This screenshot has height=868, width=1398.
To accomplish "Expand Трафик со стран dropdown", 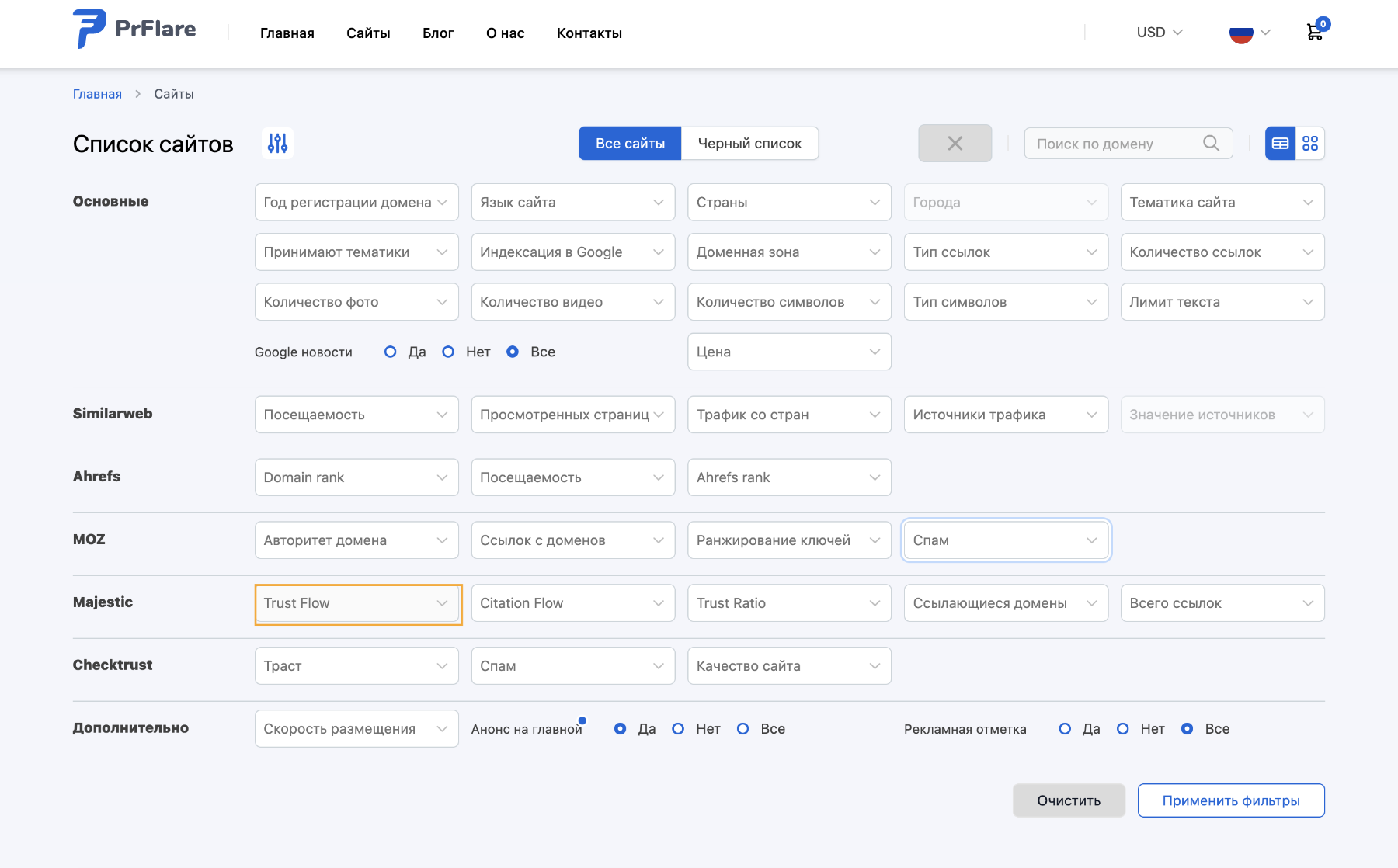I will pos(789,415).
